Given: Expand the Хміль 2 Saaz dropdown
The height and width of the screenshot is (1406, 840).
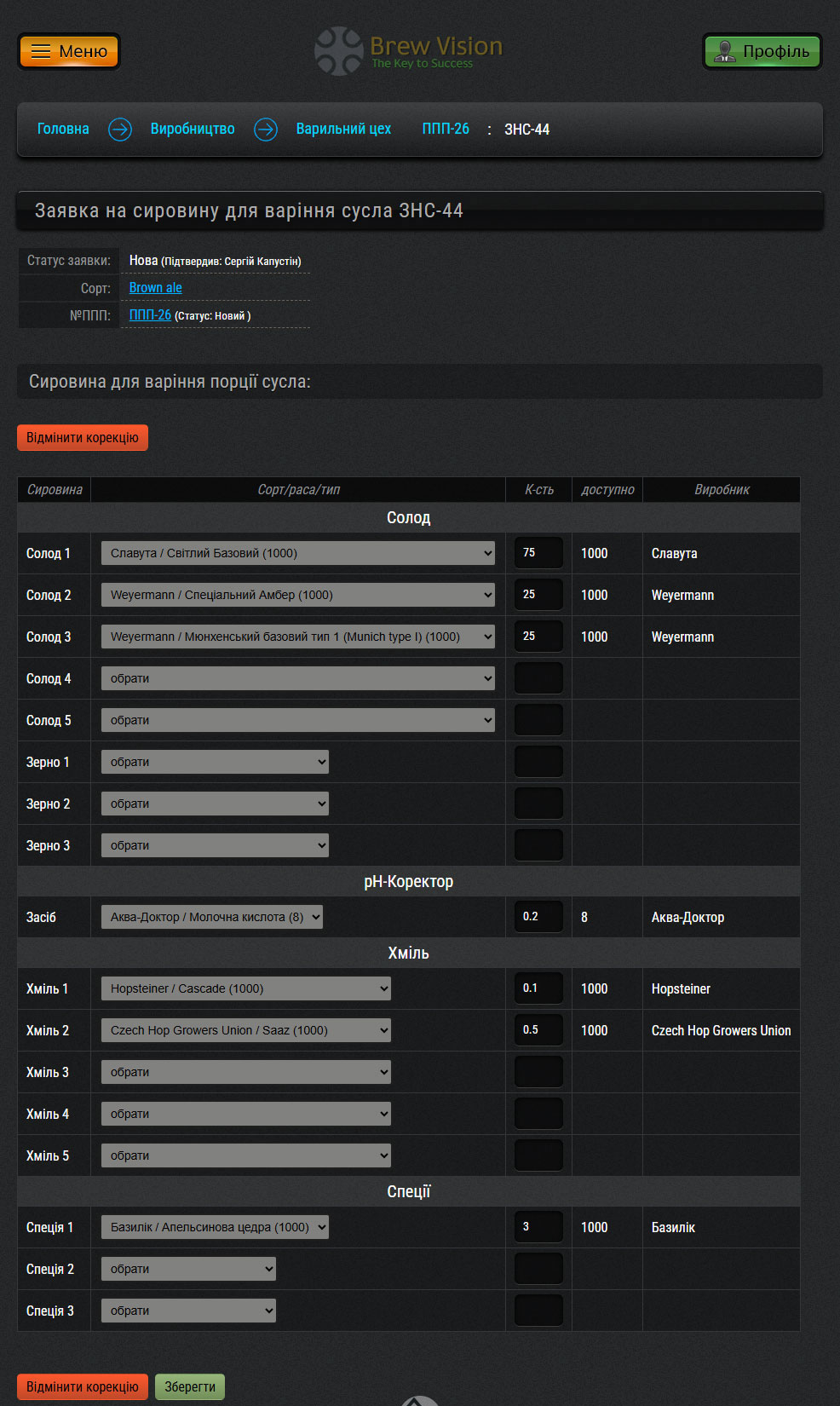Looking at the screenshot, I should click(245, 1030).
